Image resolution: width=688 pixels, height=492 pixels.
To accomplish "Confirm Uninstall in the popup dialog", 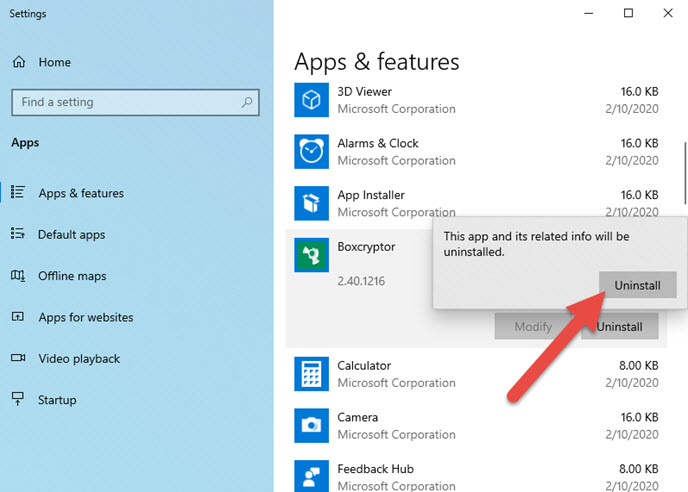I will 638,285.
